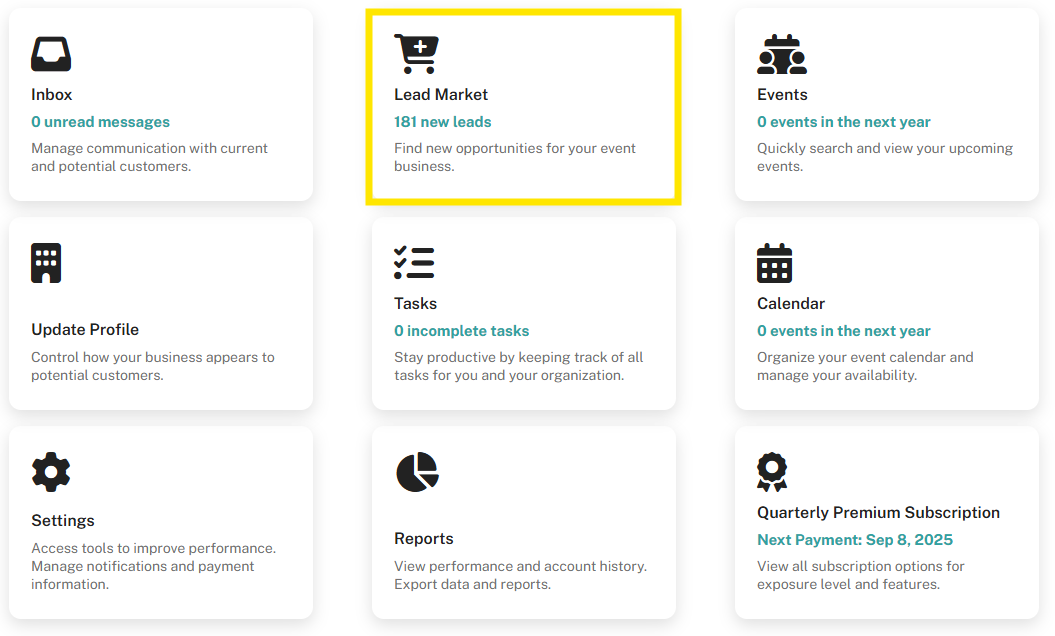Click the Update Profile building icon
This screenshot has width=1055, height=636.
46,263
